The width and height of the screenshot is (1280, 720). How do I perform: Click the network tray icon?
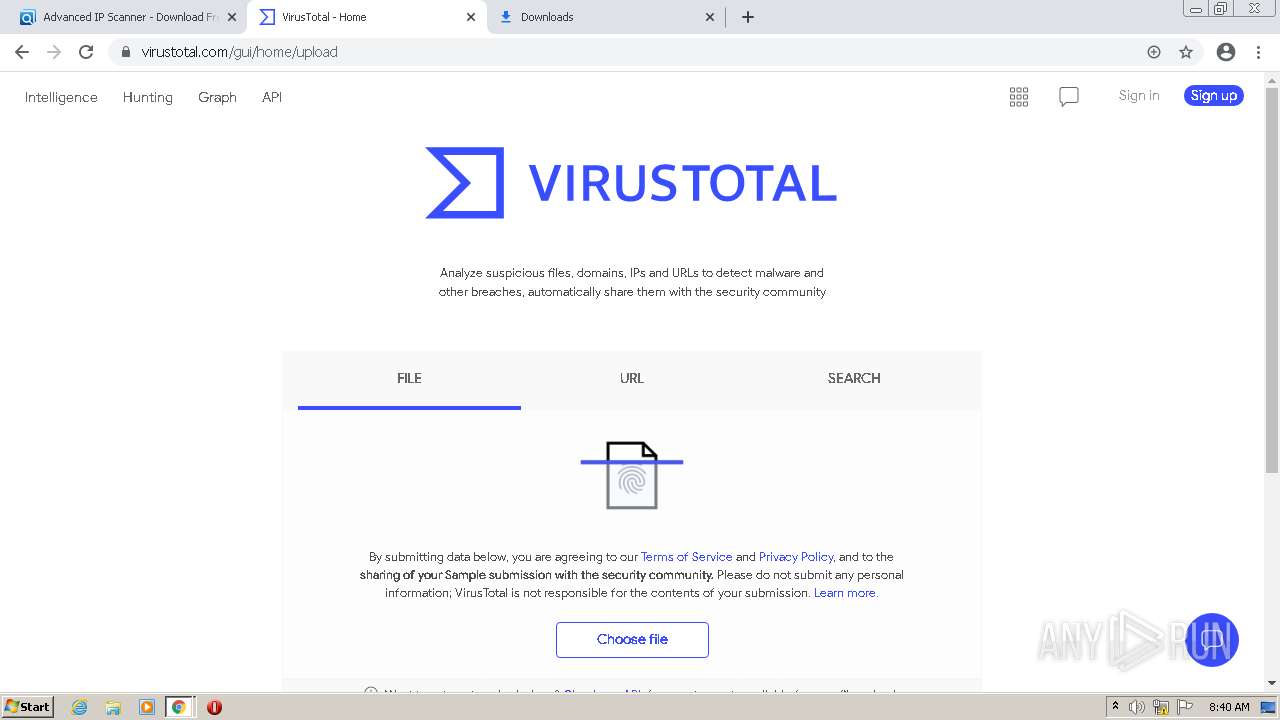tap(1161, 707)
